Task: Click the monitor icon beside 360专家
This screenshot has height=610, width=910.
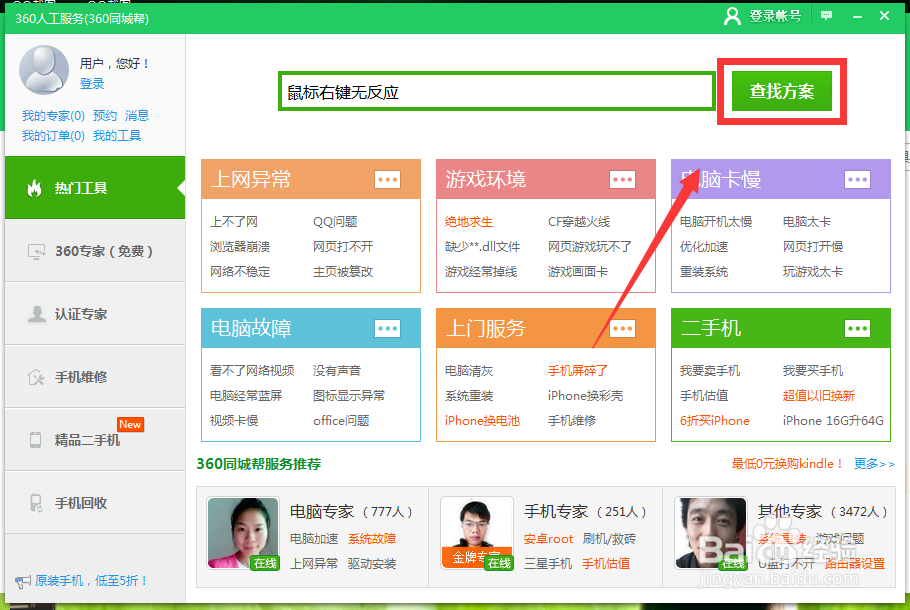Action: point(36,251)
